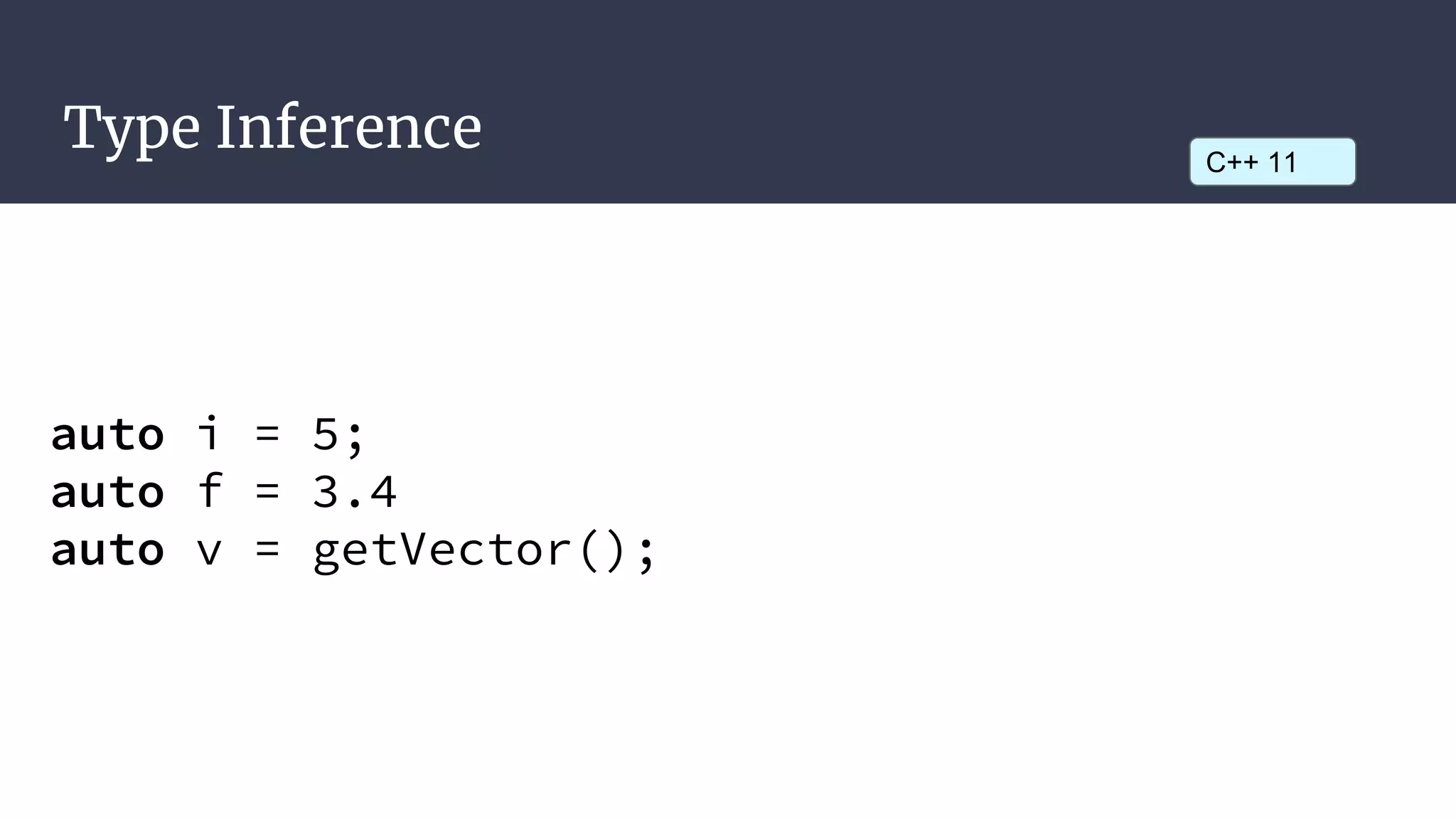
Task: Select the value 5; in first line
Action: point(338,434)
